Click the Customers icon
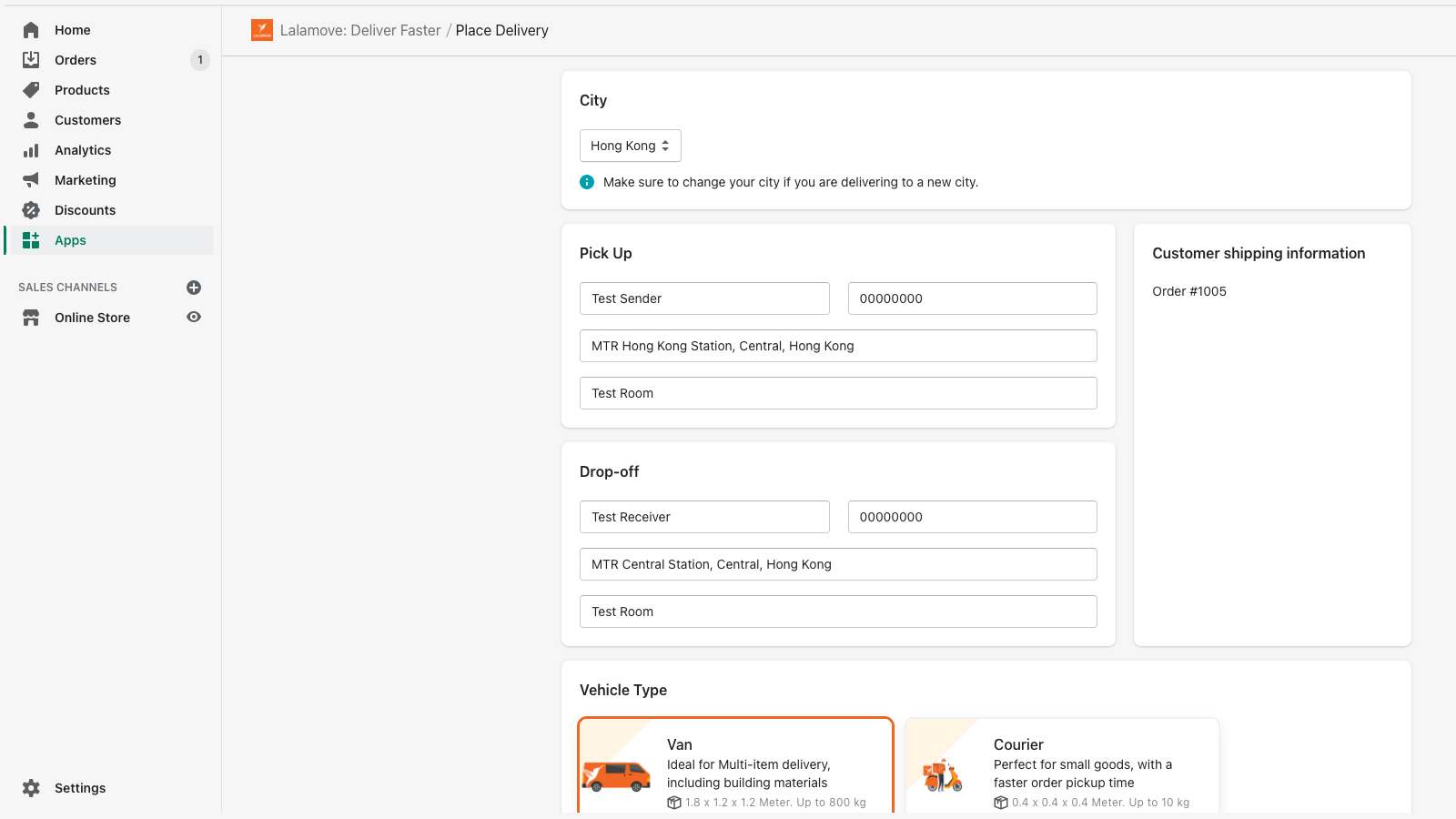This screenshot has height=819, width=1456. click(30, 119)
